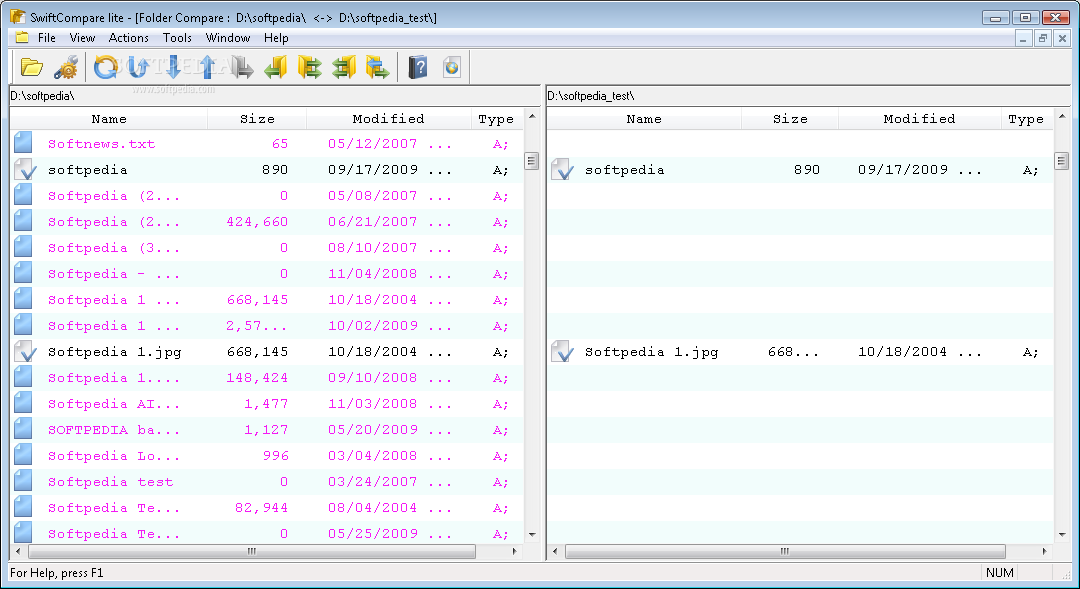The width and height of the screenshot is (1080, 589).
Task: Click the 82,944 size cell
Action: 261,508
